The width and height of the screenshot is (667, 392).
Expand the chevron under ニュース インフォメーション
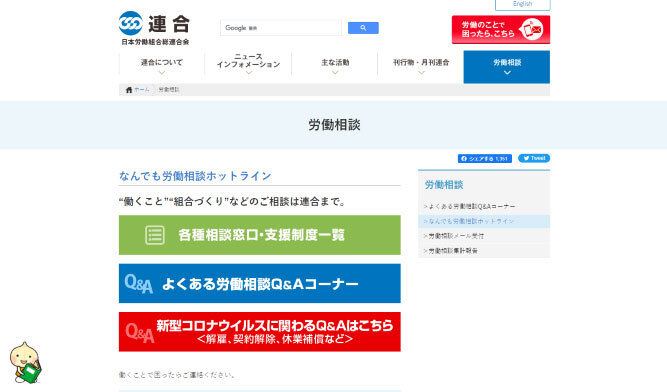pos(249,73)
